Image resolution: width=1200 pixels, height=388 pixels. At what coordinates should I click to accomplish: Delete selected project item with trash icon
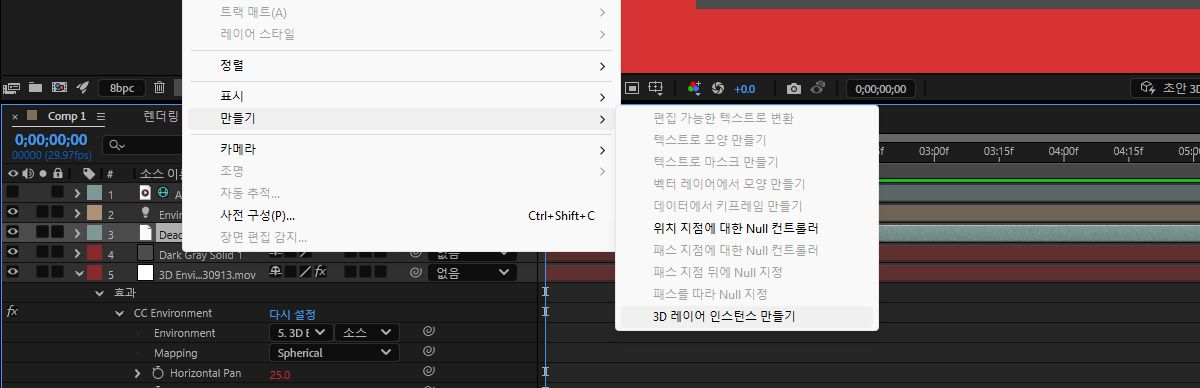click(159, 88)
